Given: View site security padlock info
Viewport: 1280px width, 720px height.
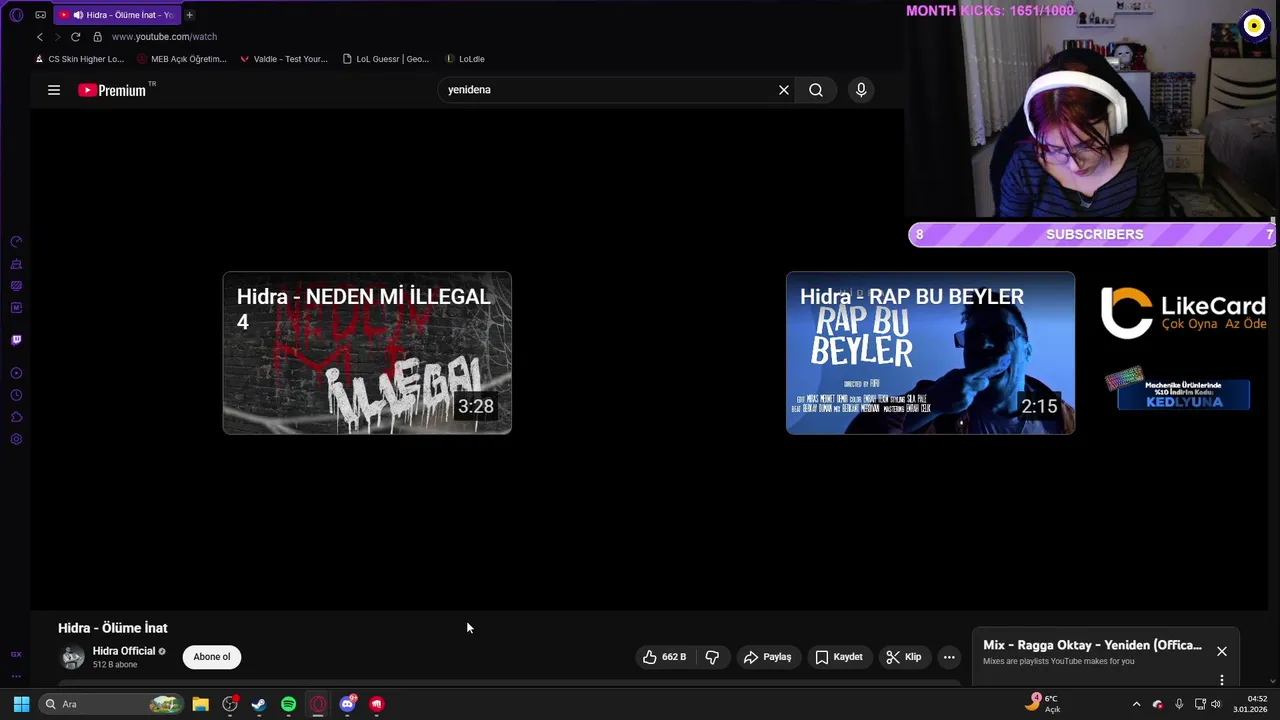Looking at the screenshot, I should pos(97,37).
